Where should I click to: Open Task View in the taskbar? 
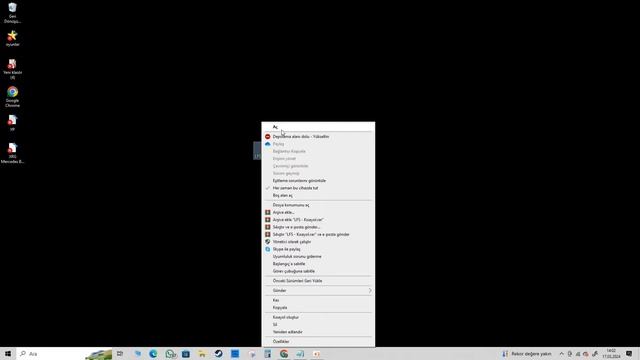(x=120, y=353)
